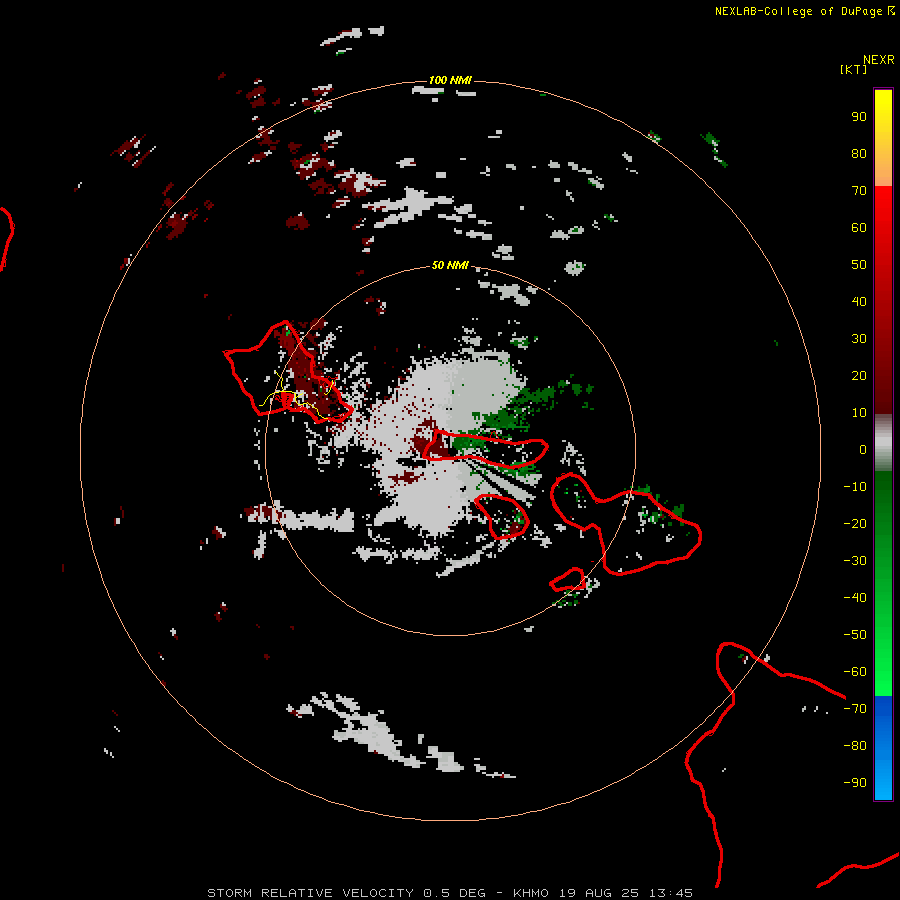
Task: Click the -40 value on the velocity scale
Action: click(855, 598)
